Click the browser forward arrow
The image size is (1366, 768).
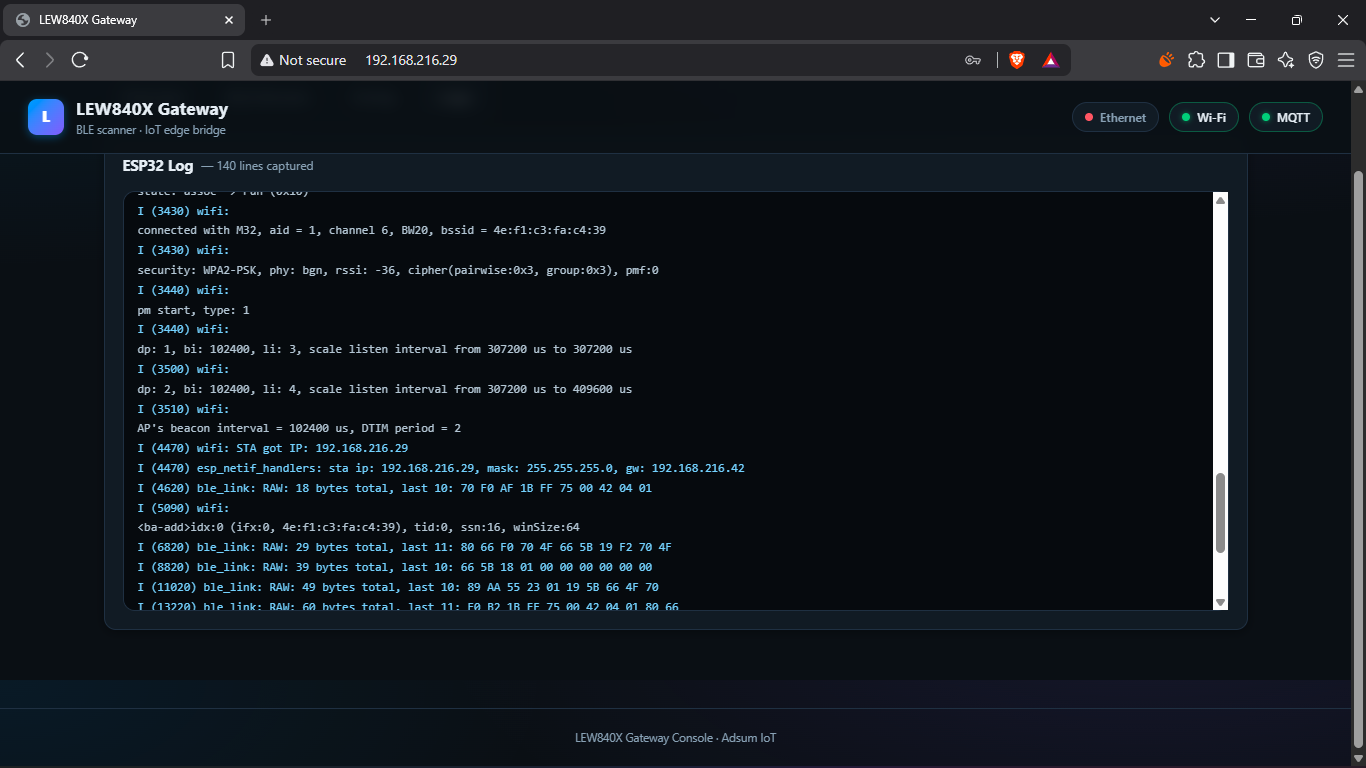(50, 60)
